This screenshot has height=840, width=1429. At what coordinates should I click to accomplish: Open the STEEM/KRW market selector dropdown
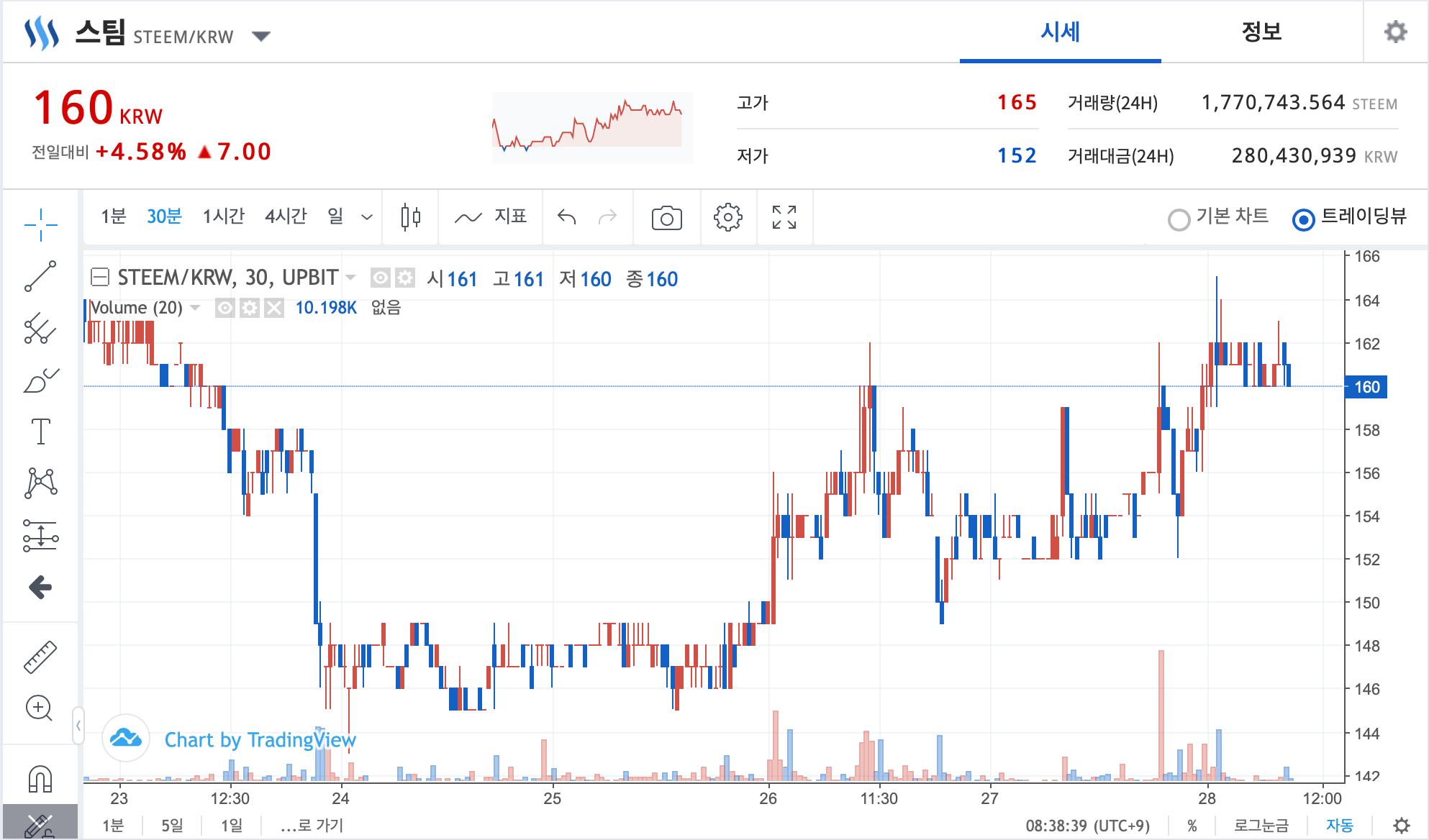point(261,36)
